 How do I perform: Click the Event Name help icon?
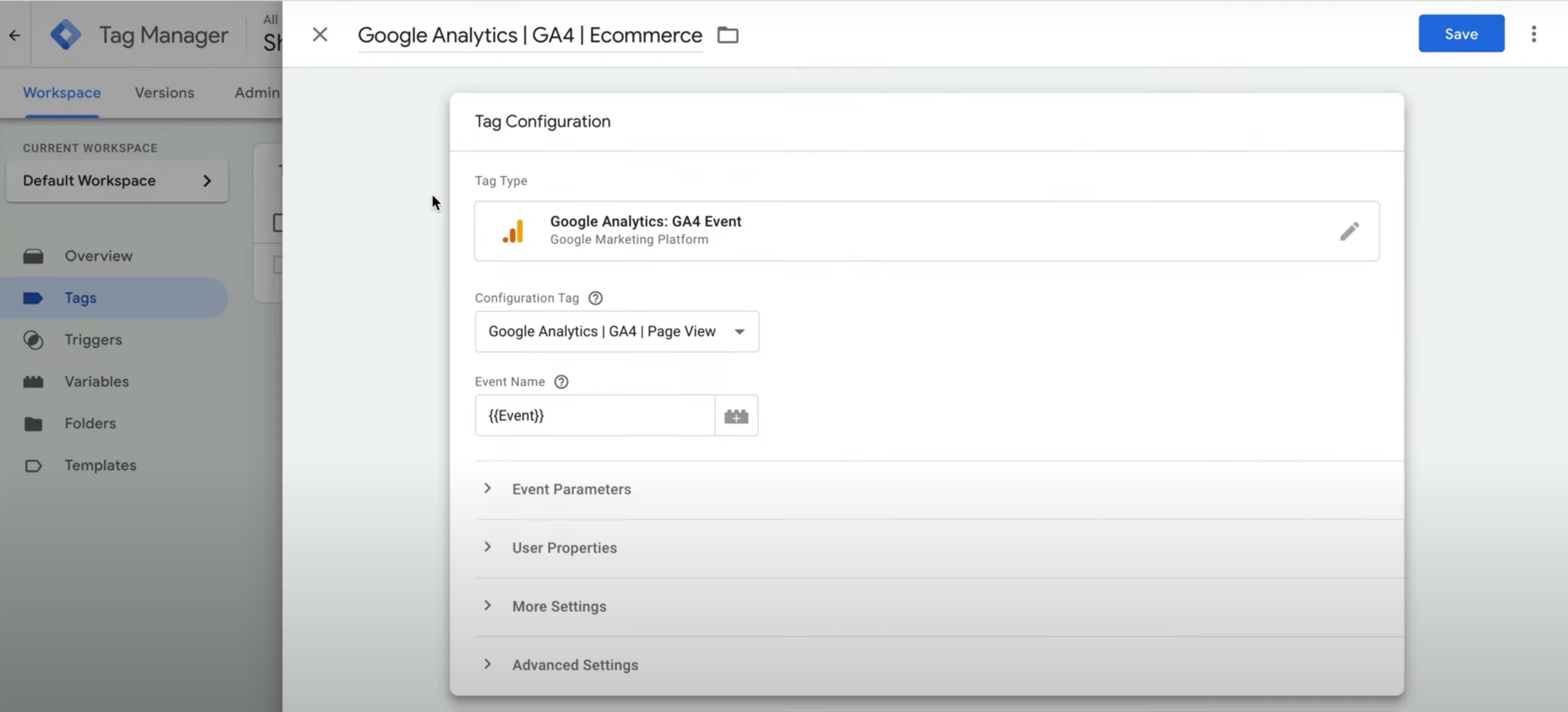tap(561, 382)
